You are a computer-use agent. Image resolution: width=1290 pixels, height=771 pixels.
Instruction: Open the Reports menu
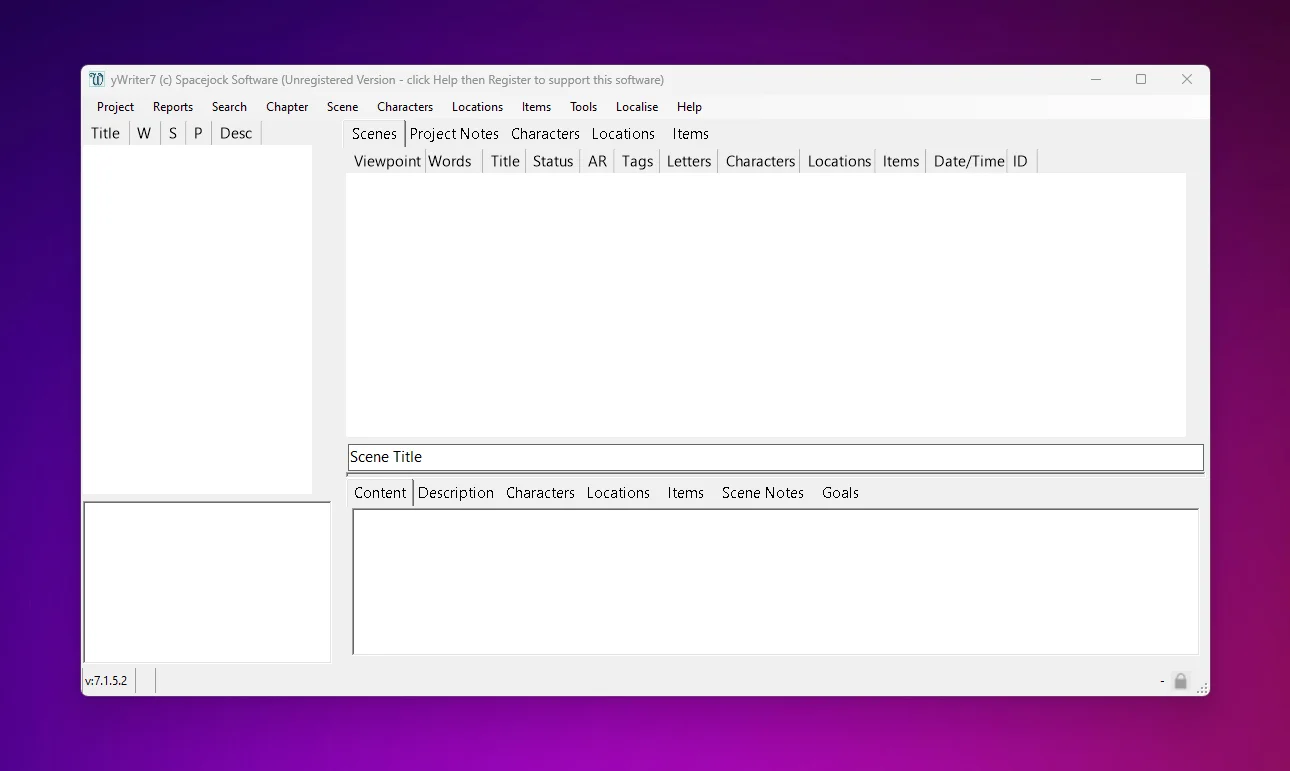pos(172,107)
